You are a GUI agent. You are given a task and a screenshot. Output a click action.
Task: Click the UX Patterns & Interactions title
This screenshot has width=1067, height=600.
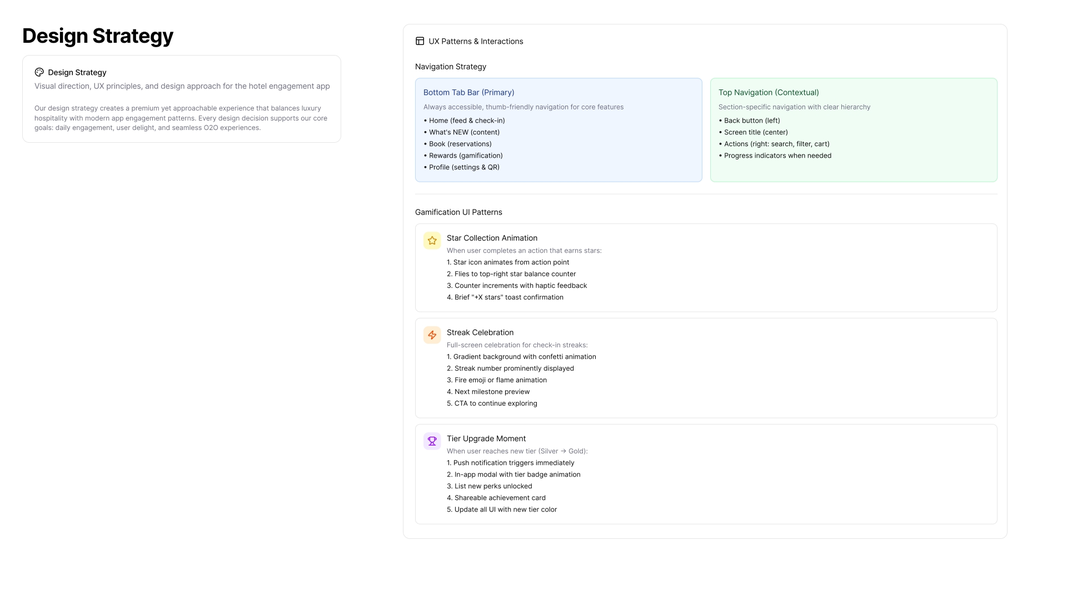point(475,41)
